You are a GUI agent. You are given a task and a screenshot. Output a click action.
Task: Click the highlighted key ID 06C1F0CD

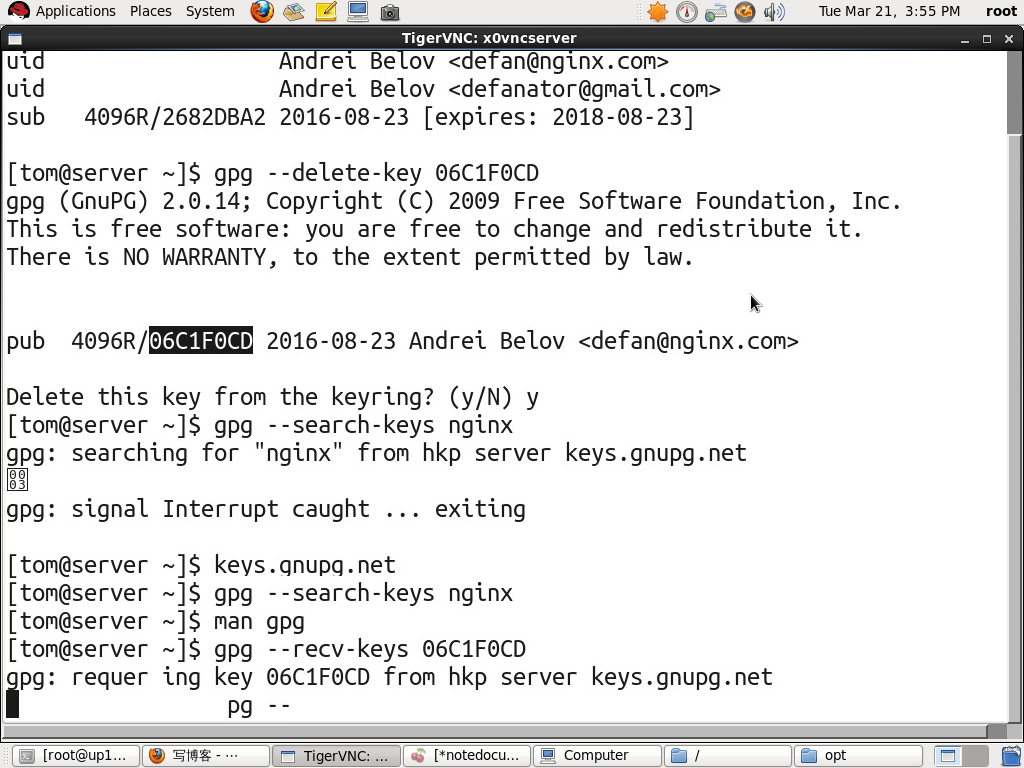tap(201, 341)
